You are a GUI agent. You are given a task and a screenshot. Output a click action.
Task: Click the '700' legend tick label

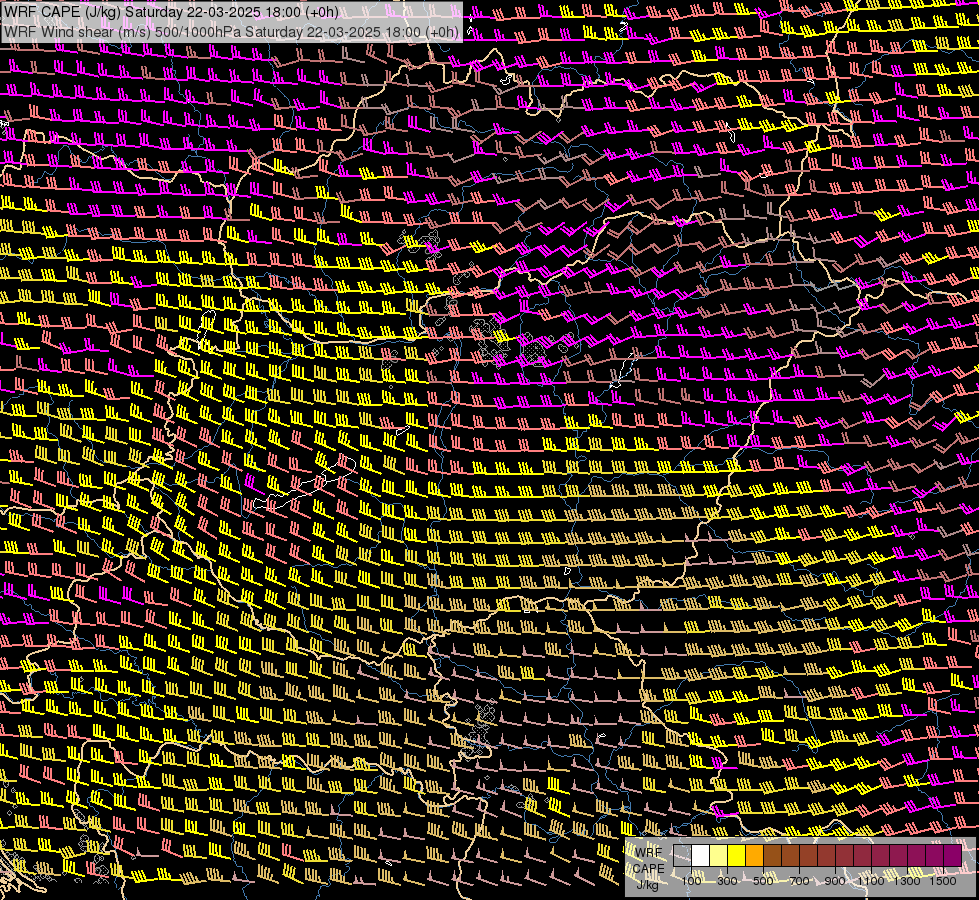(x=799, y=881)
